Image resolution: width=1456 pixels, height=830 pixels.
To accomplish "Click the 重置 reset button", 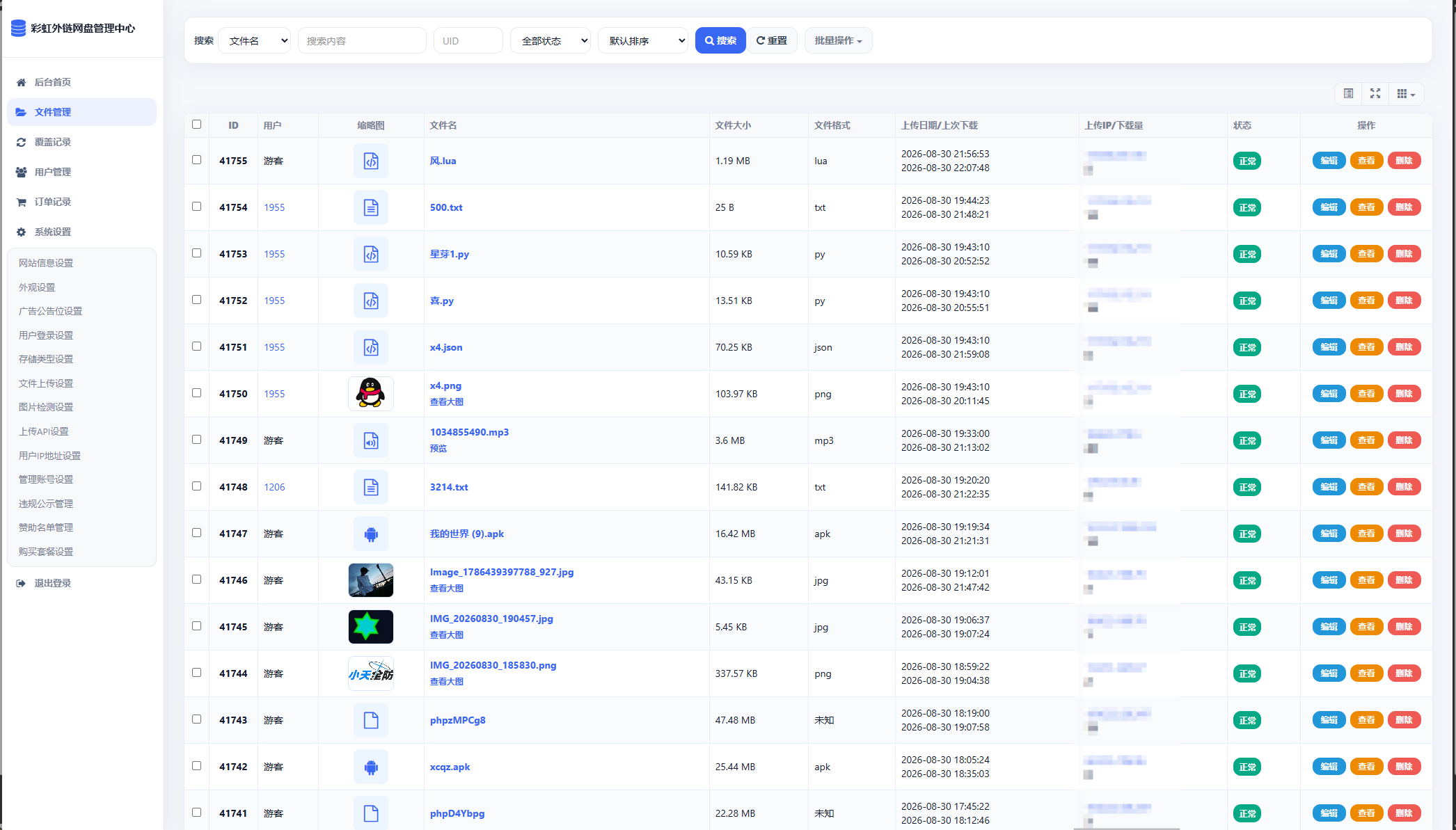I will (x=772, y=40).
